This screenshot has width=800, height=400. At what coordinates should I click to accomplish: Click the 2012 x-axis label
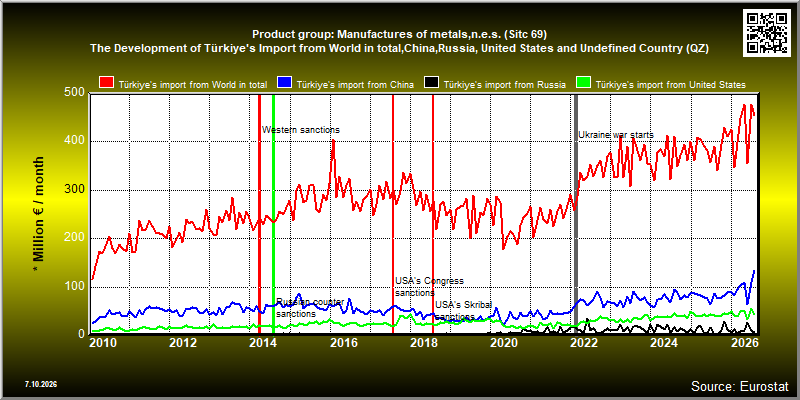[183, 342]
